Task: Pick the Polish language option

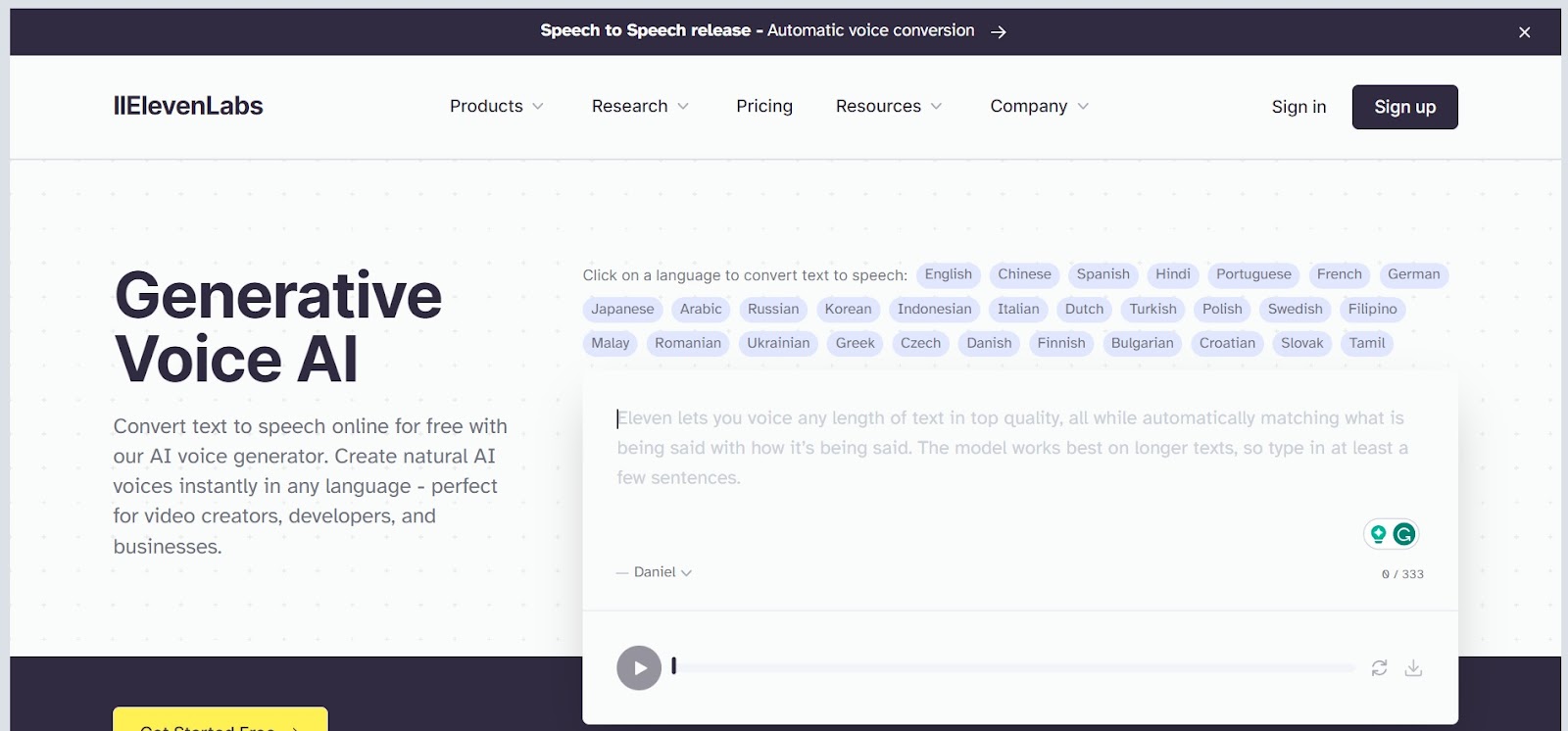Action: click(1222, 310)
